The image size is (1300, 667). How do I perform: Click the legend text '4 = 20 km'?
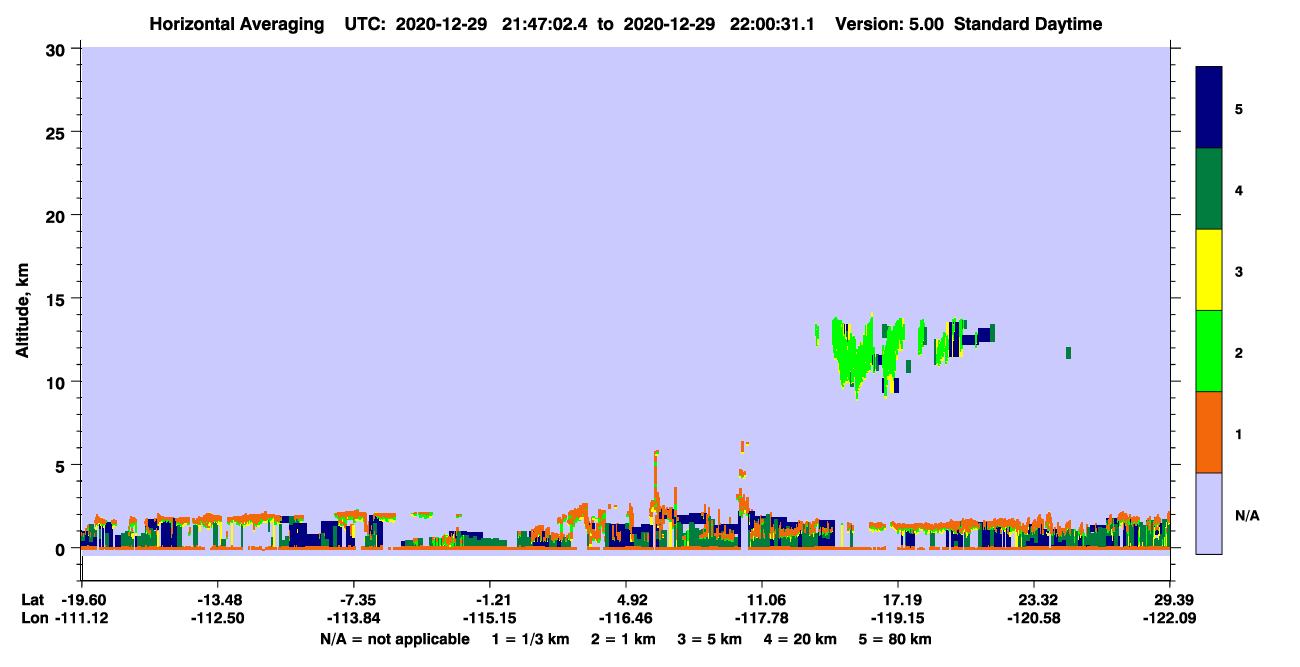801,639
